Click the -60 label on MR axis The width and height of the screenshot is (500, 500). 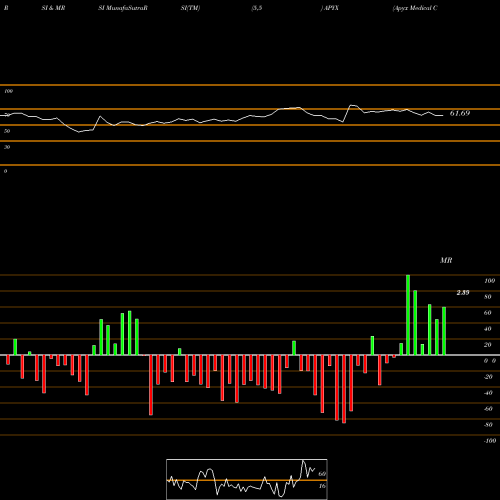pyautogui.click(x=488, y=409)
